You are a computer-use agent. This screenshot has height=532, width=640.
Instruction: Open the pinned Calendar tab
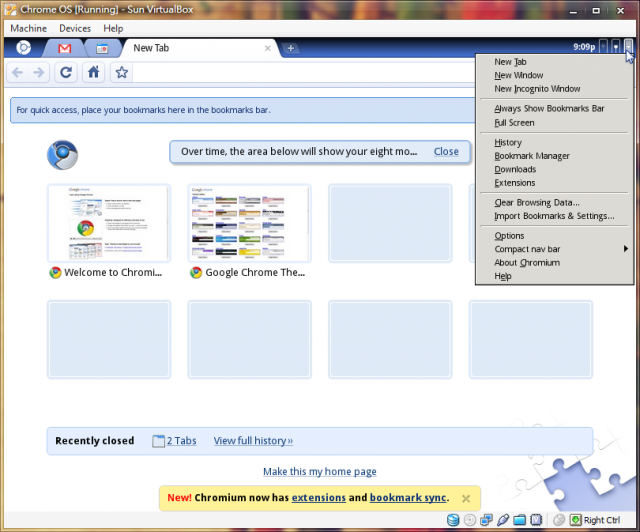102,49
